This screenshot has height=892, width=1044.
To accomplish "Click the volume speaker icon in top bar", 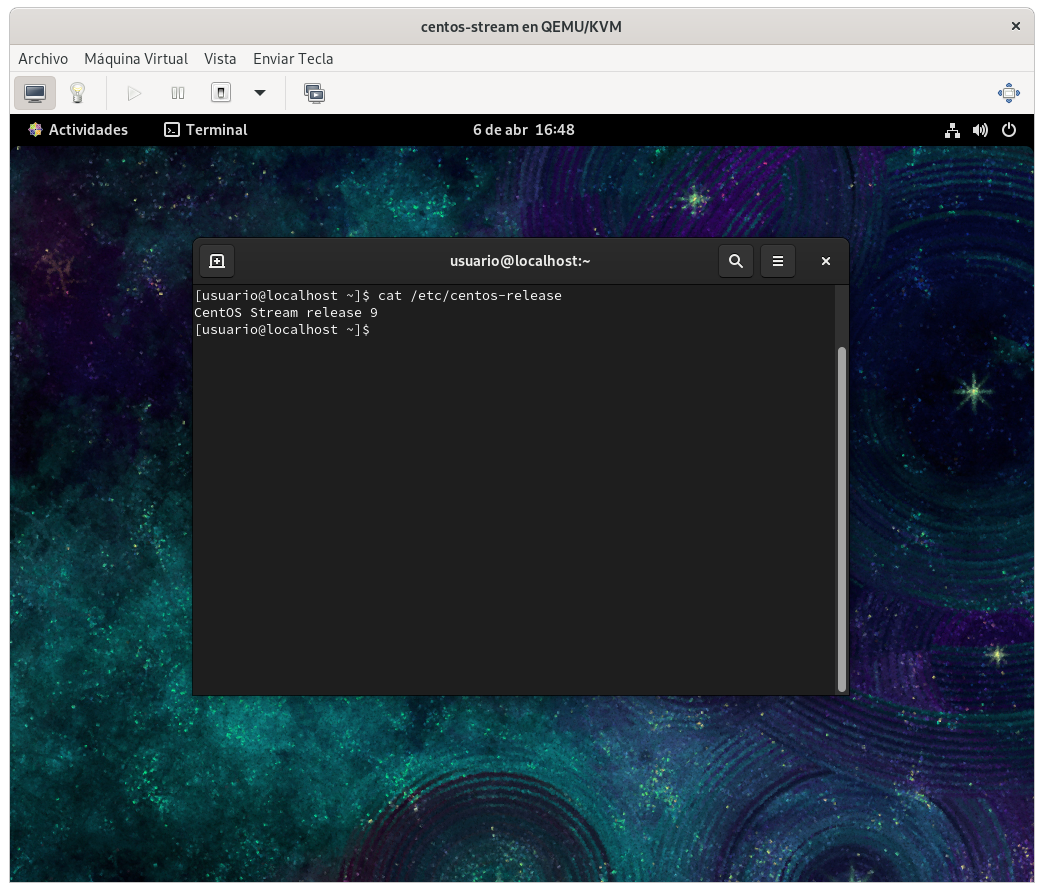I will pyautogui.click(x=980, y=130).
